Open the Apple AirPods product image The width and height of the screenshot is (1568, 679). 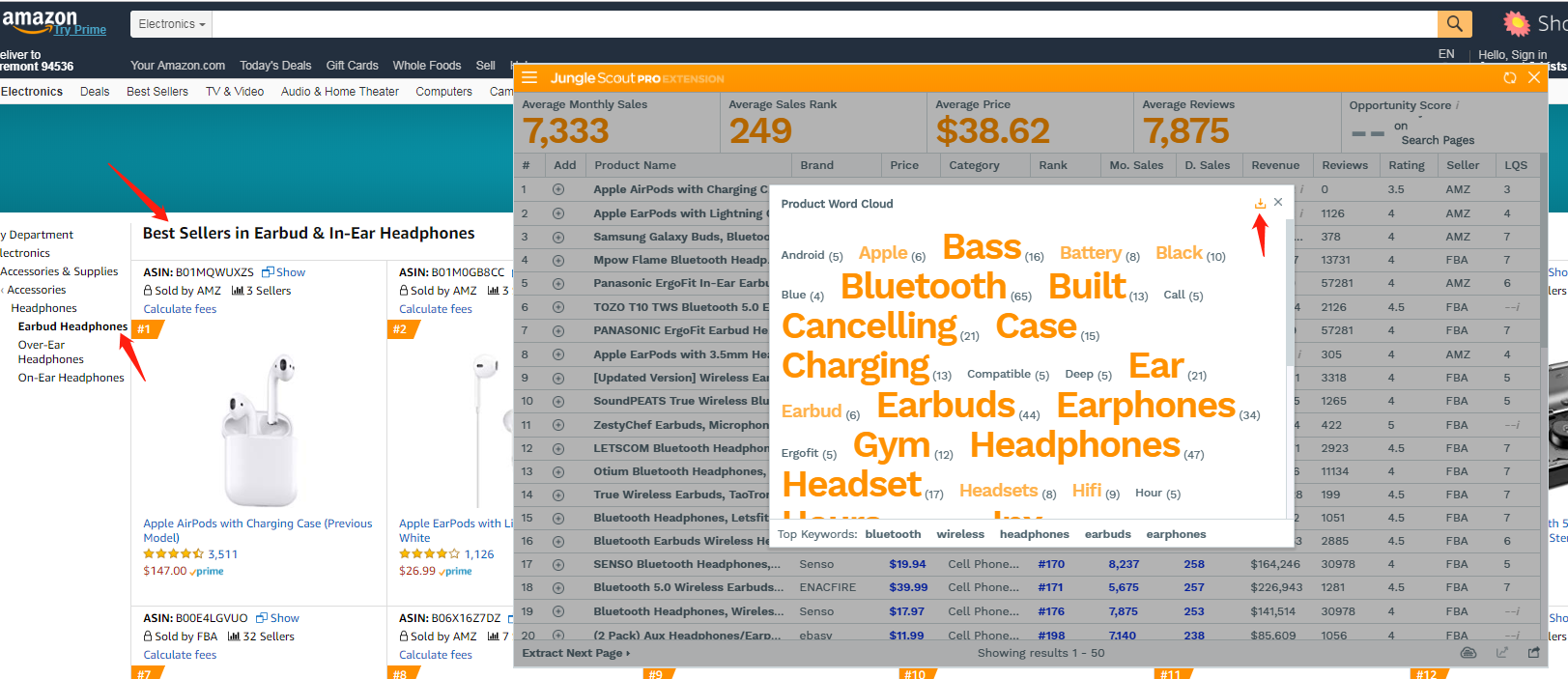coord(259,431)
